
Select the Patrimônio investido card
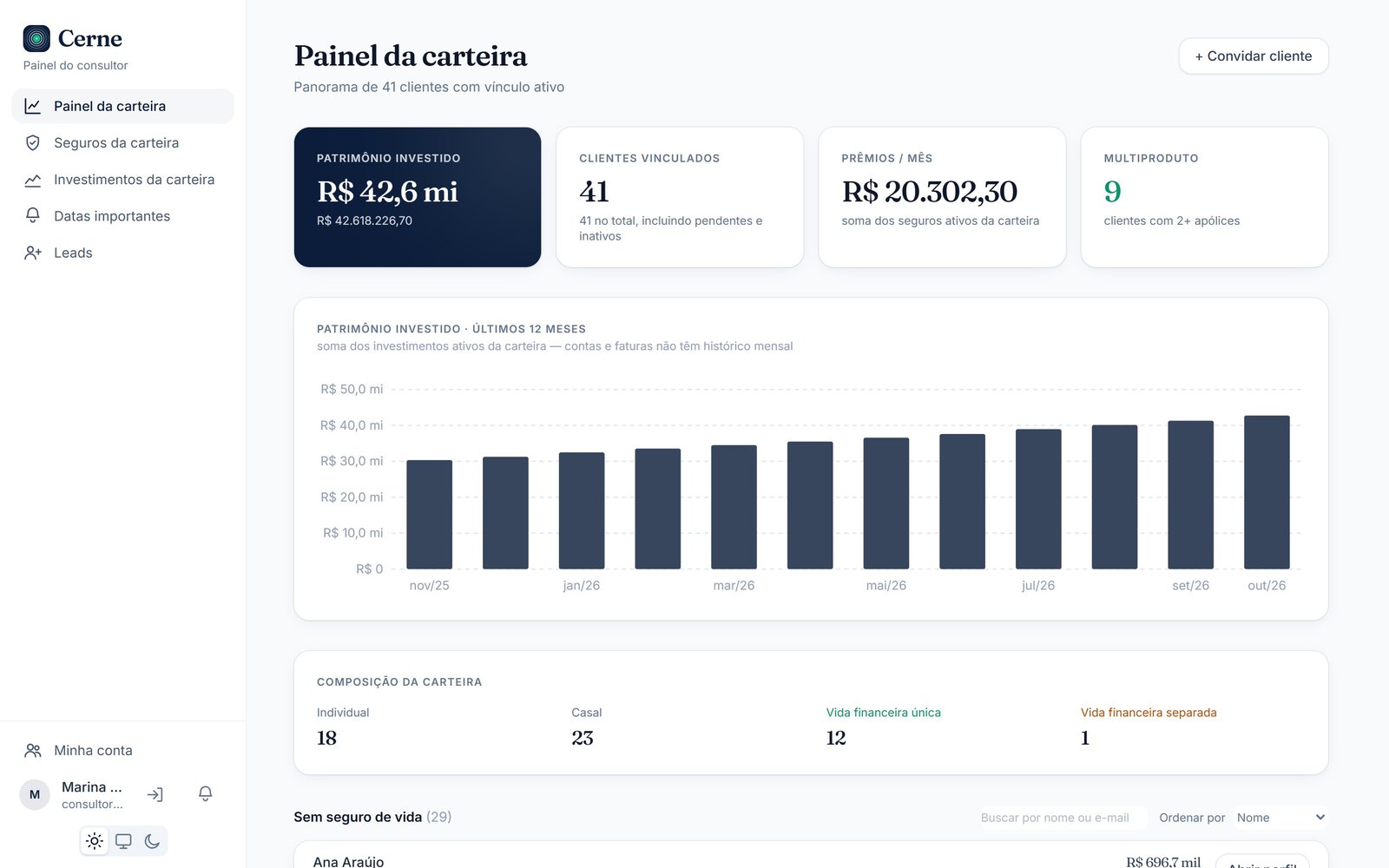[418, 197]
